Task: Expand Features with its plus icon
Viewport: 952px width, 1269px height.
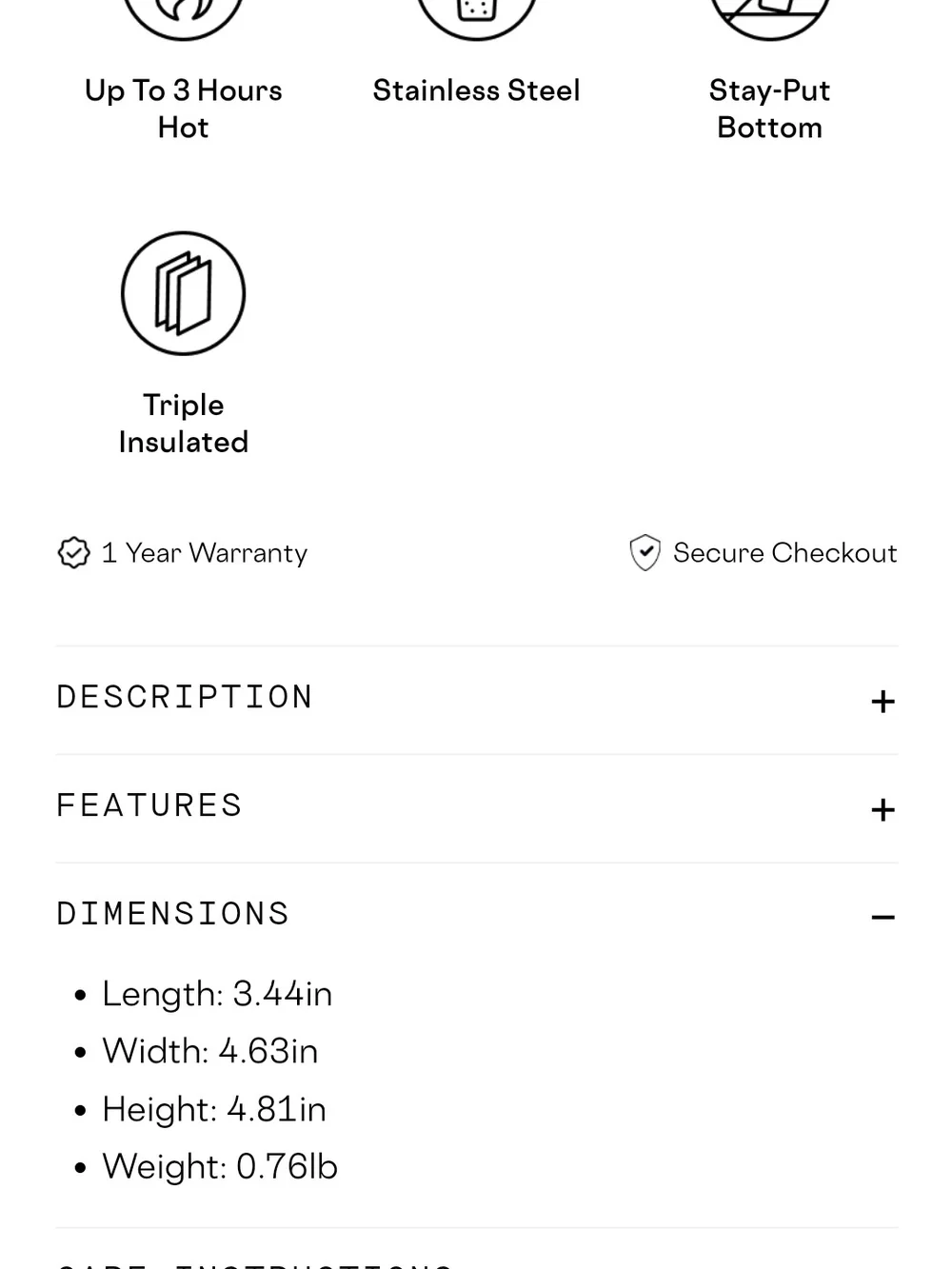Action: [883, 810]
